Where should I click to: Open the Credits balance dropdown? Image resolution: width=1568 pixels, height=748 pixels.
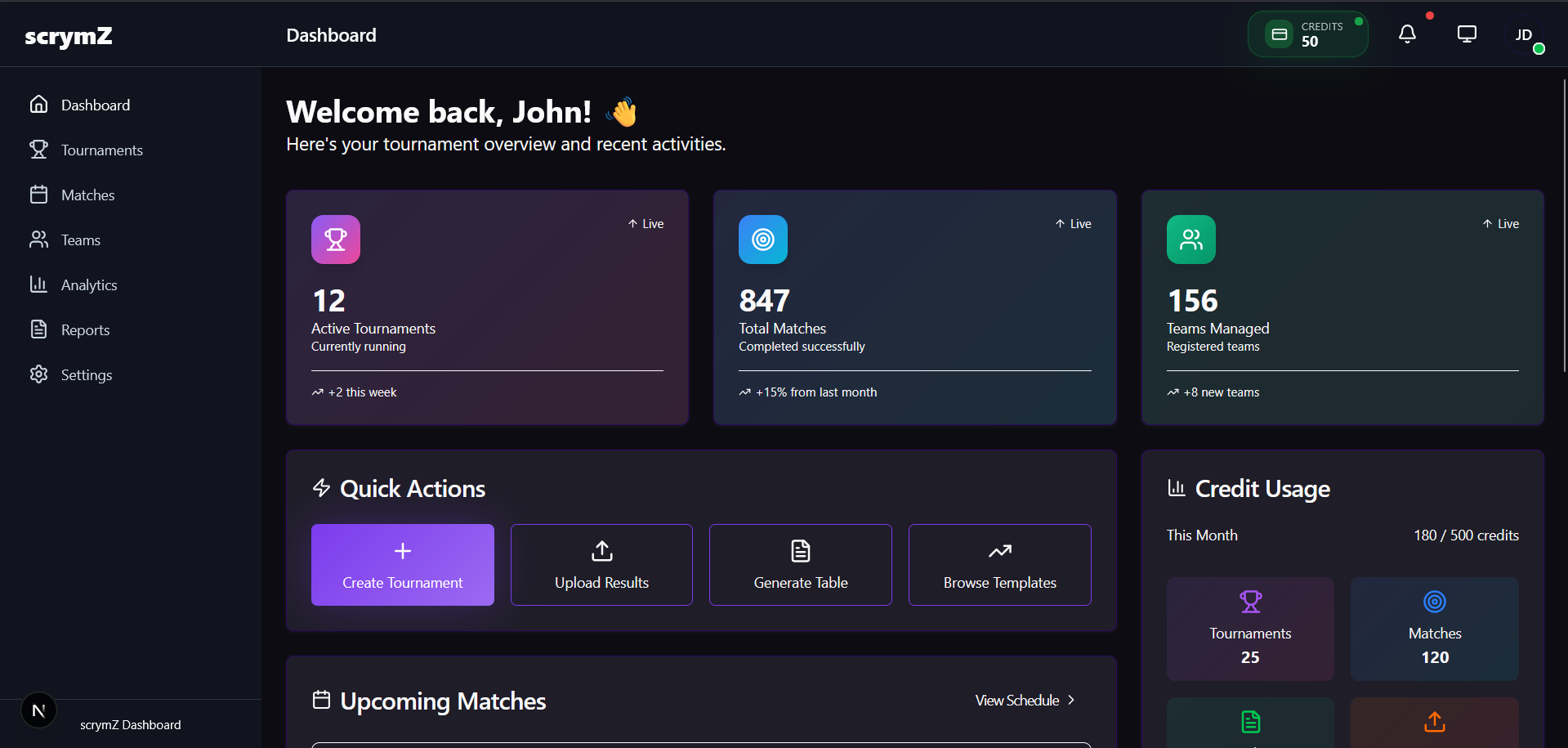click(1307, 34)
